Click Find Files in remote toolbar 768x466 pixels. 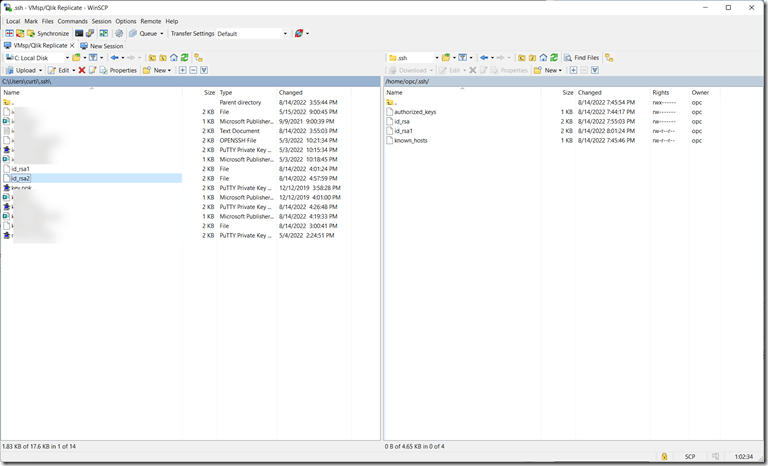(581, 58)
